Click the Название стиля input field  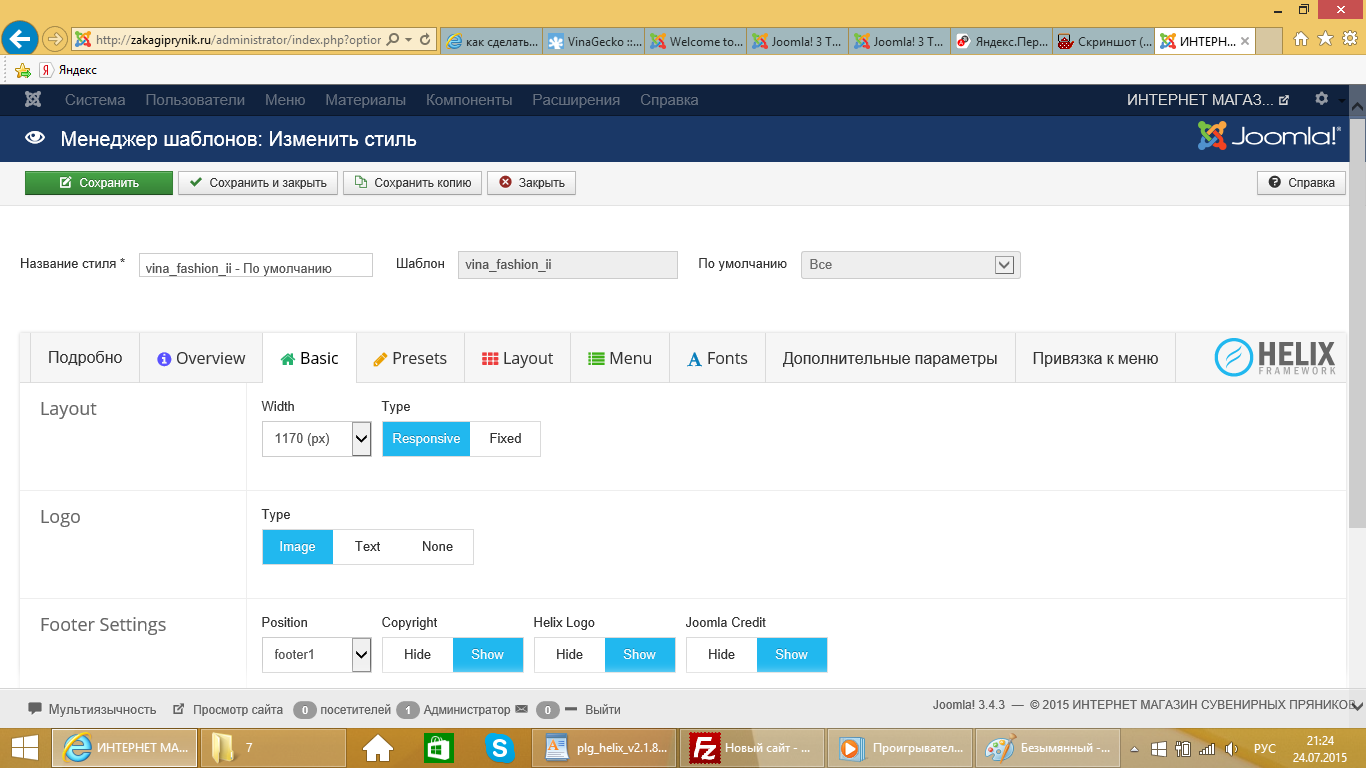(255, 265)
